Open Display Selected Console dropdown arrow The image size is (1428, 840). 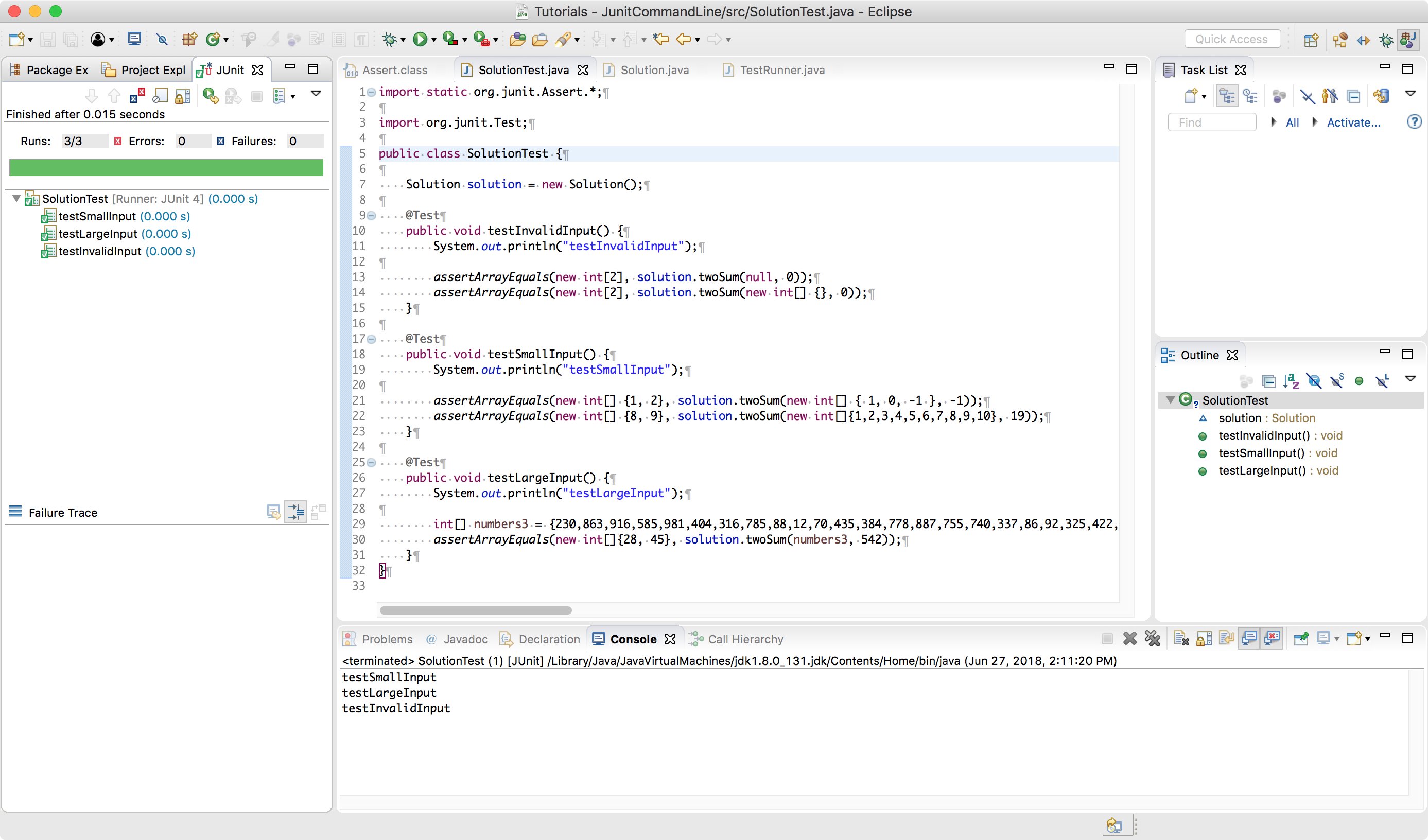point(1337,639)
